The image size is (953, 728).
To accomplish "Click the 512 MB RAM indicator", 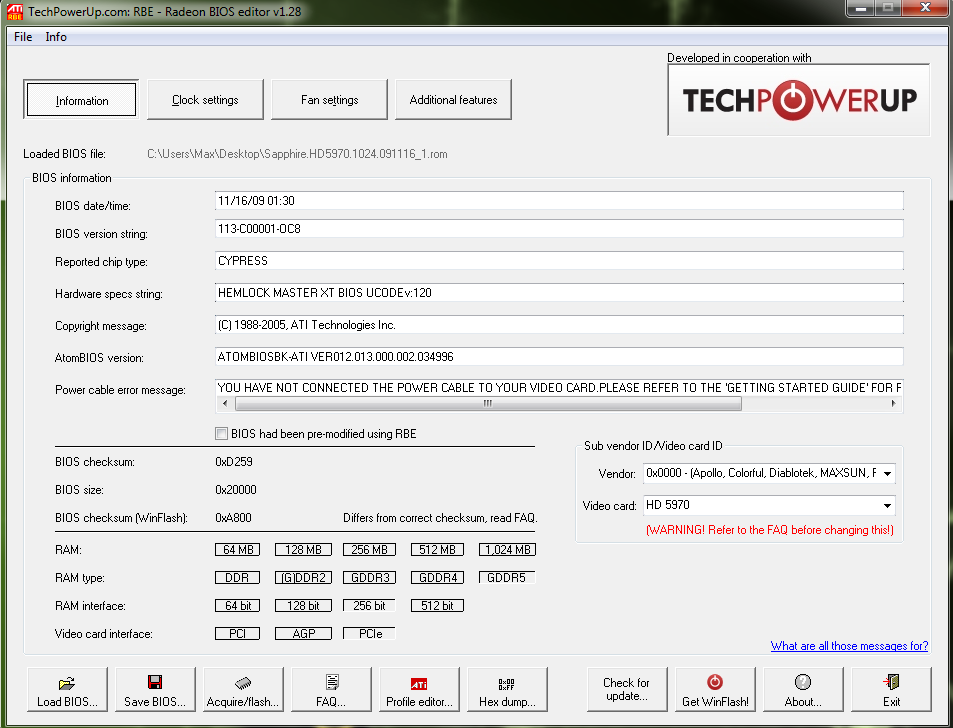I will coord(438,549).
